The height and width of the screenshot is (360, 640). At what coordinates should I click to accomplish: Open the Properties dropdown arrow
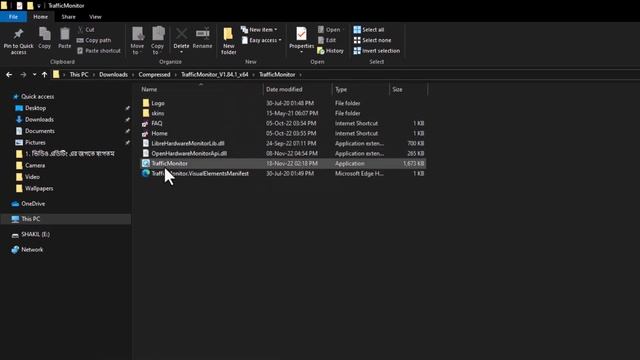301,53
